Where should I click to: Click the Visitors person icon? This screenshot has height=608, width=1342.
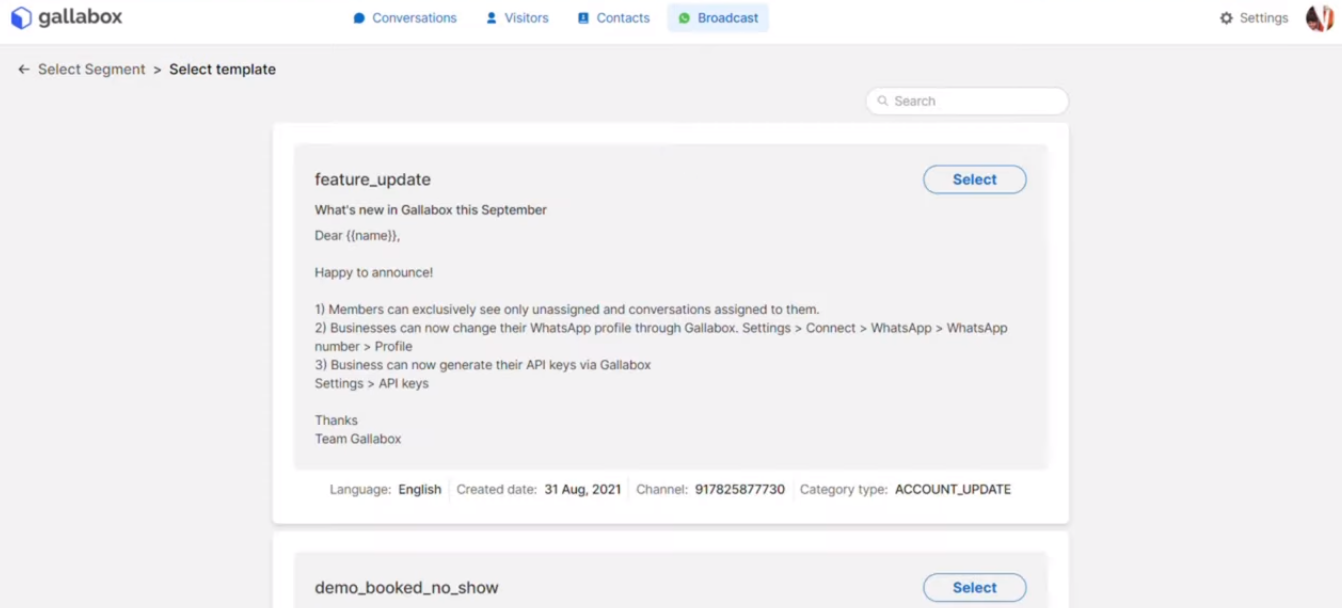click(491, 18)
